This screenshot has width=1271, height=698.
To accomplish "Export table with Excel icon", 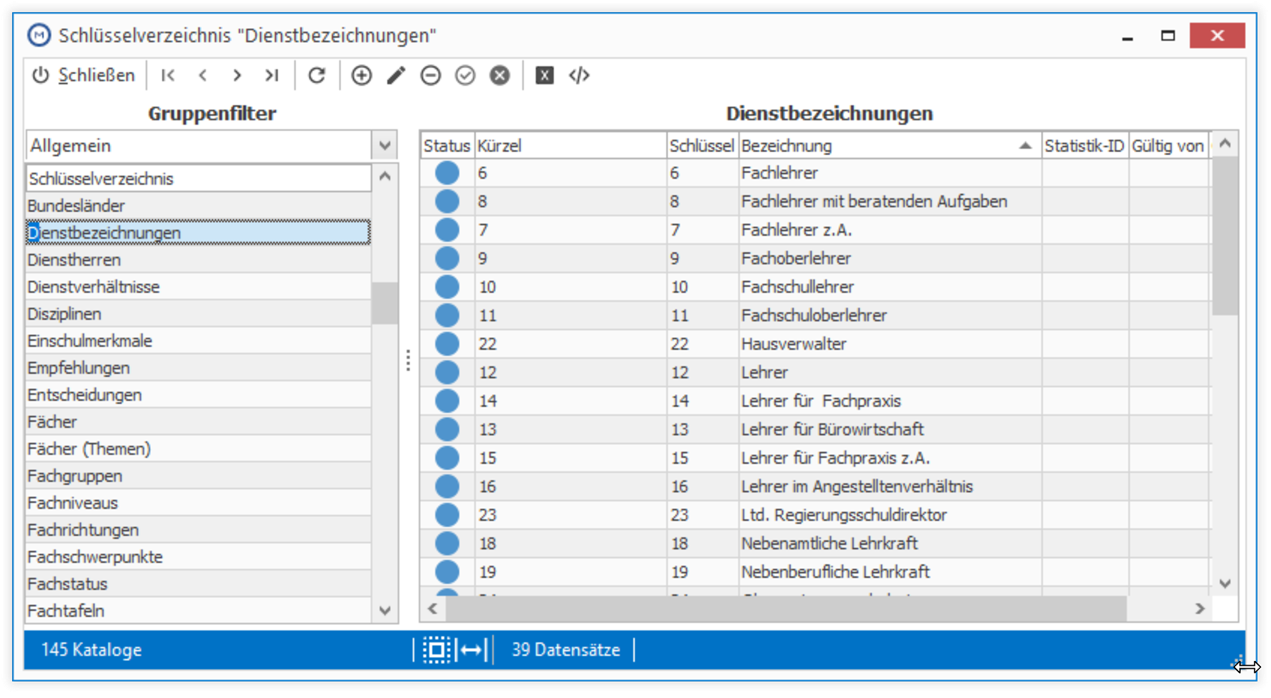I will [544, 75].
